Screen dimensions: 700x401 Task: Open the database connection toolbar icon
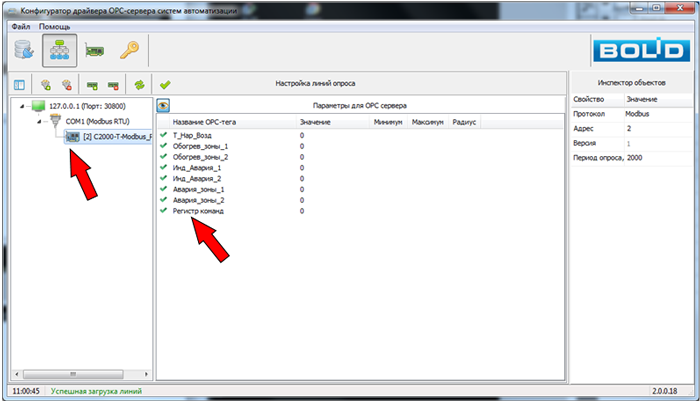(x=24, y=51)
